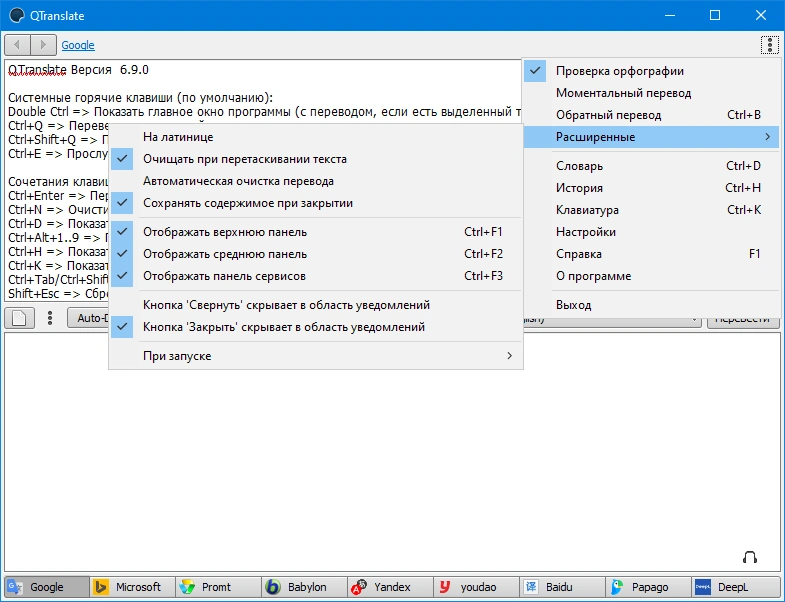Expand the Расширенные submenu
Image resolution: width=785 pixels, height=602 pixels.
tap(651, 137)
